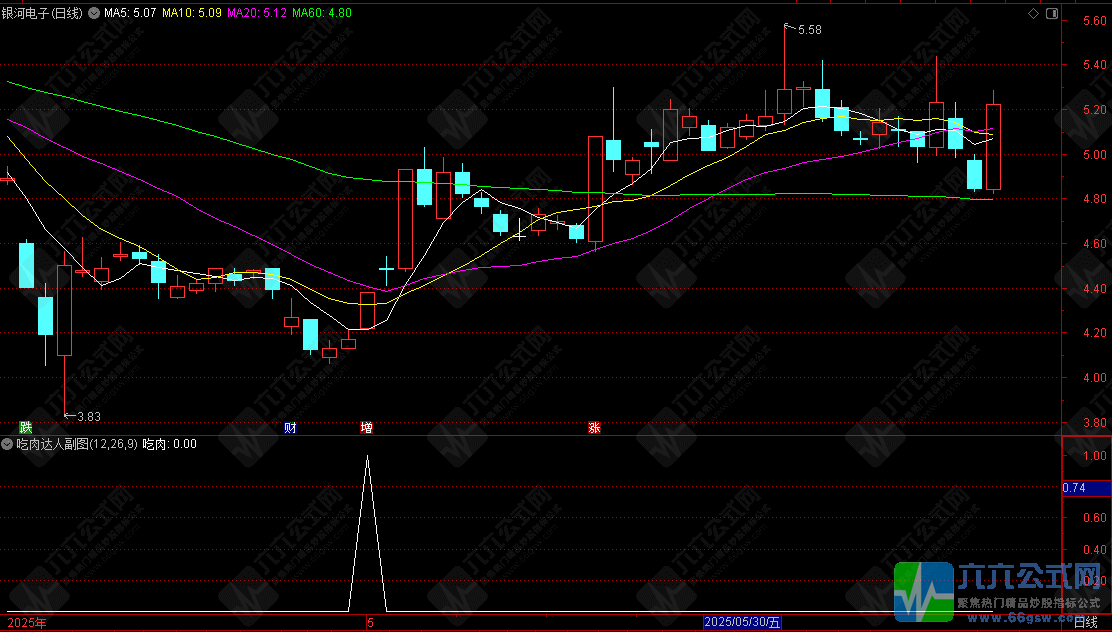1112x632 pixels.
Task: Click the green 跌 event marker
Action: [26, 427]
